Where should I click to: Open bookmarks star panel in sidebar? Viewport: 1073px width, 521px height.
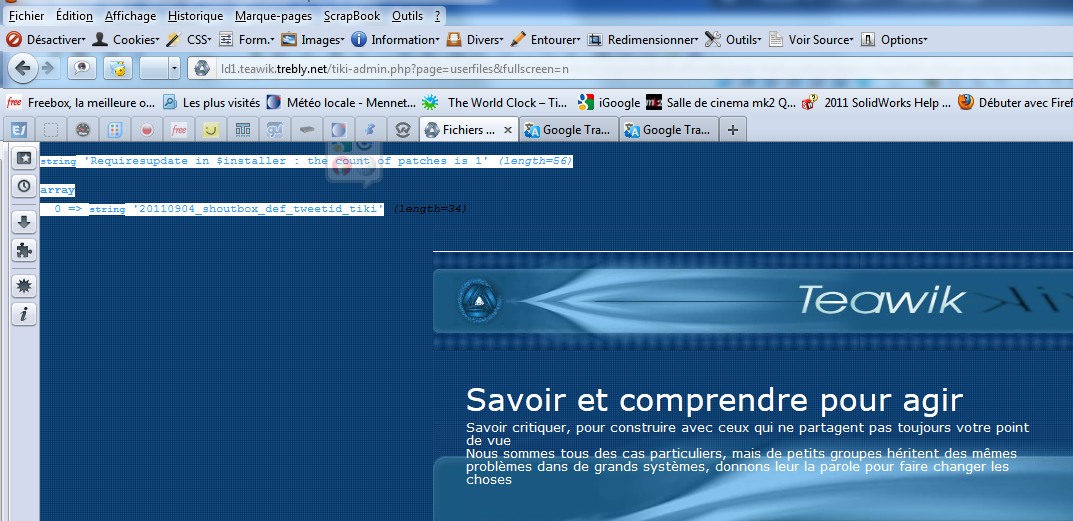[x=24, y=158]
